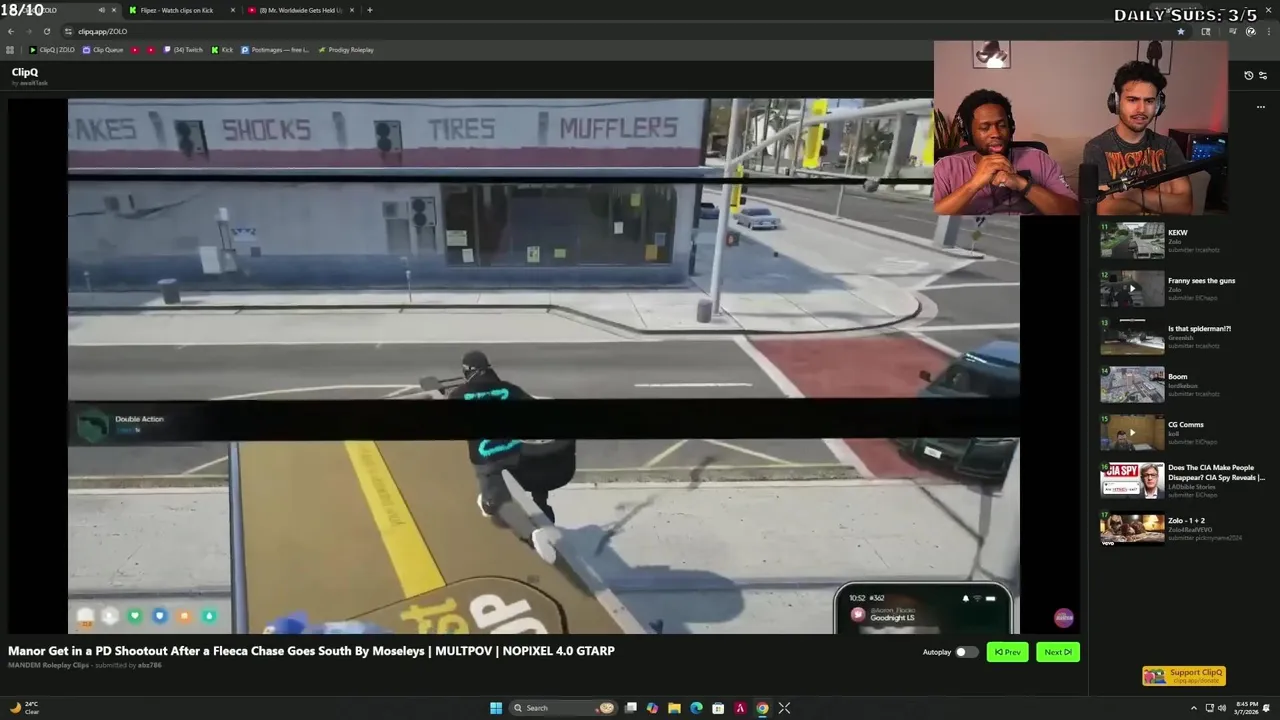Viewport: 1280px width, 720px height.
Task: Open the Clip Queue bookmark
Action: pyautogui.click(x=103, y=50)
